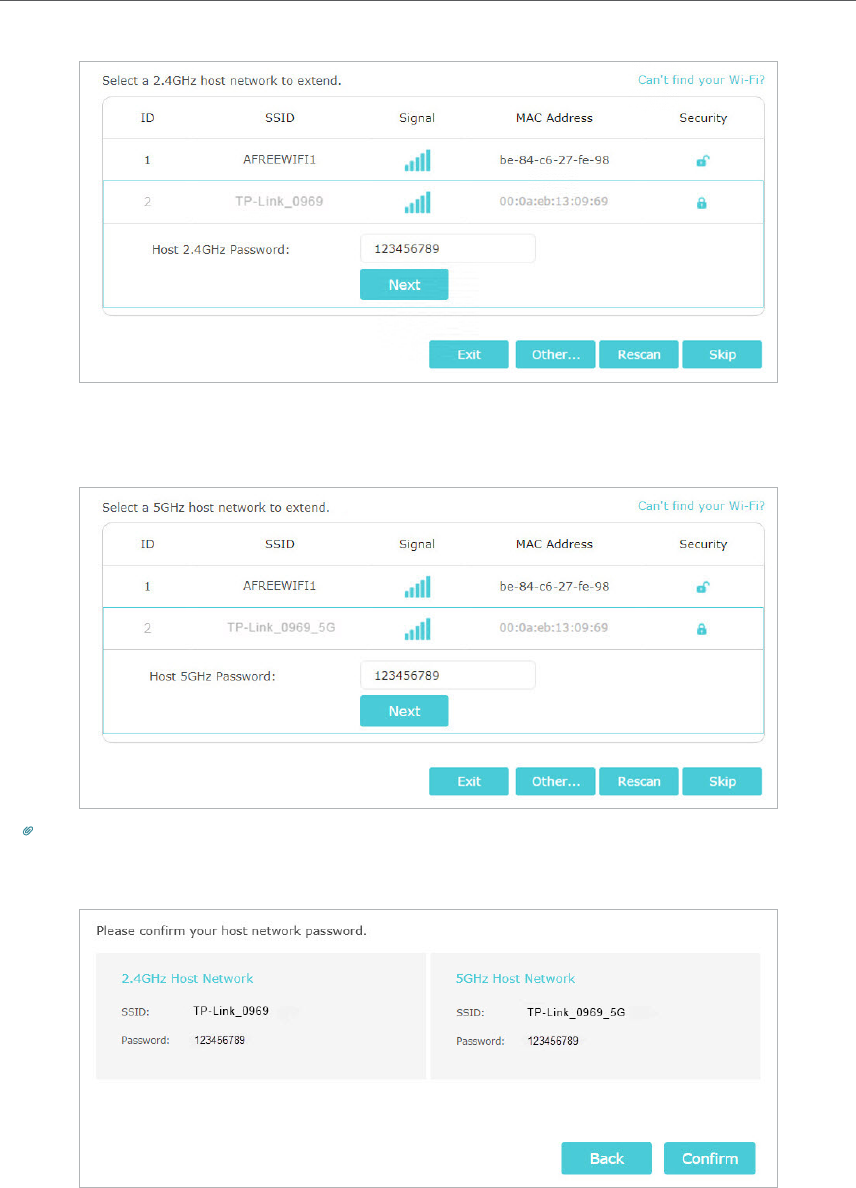Click Security column header in 5GHz table
Viewport: 856px width, 1188px height.
[703, 545]
